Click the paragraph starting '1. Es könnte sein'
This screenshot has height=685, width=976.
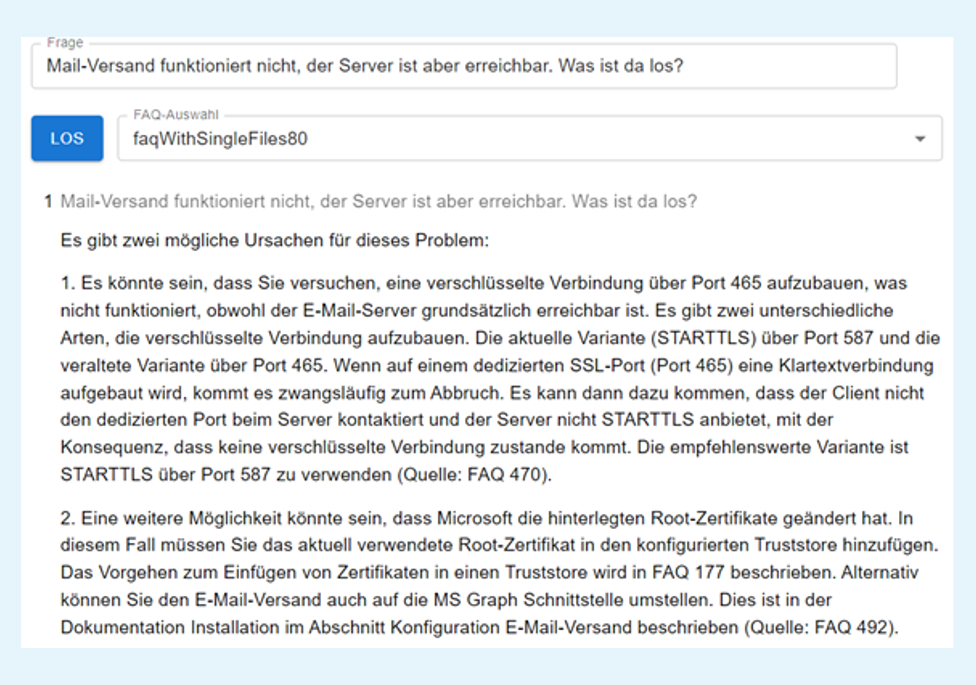500,379
